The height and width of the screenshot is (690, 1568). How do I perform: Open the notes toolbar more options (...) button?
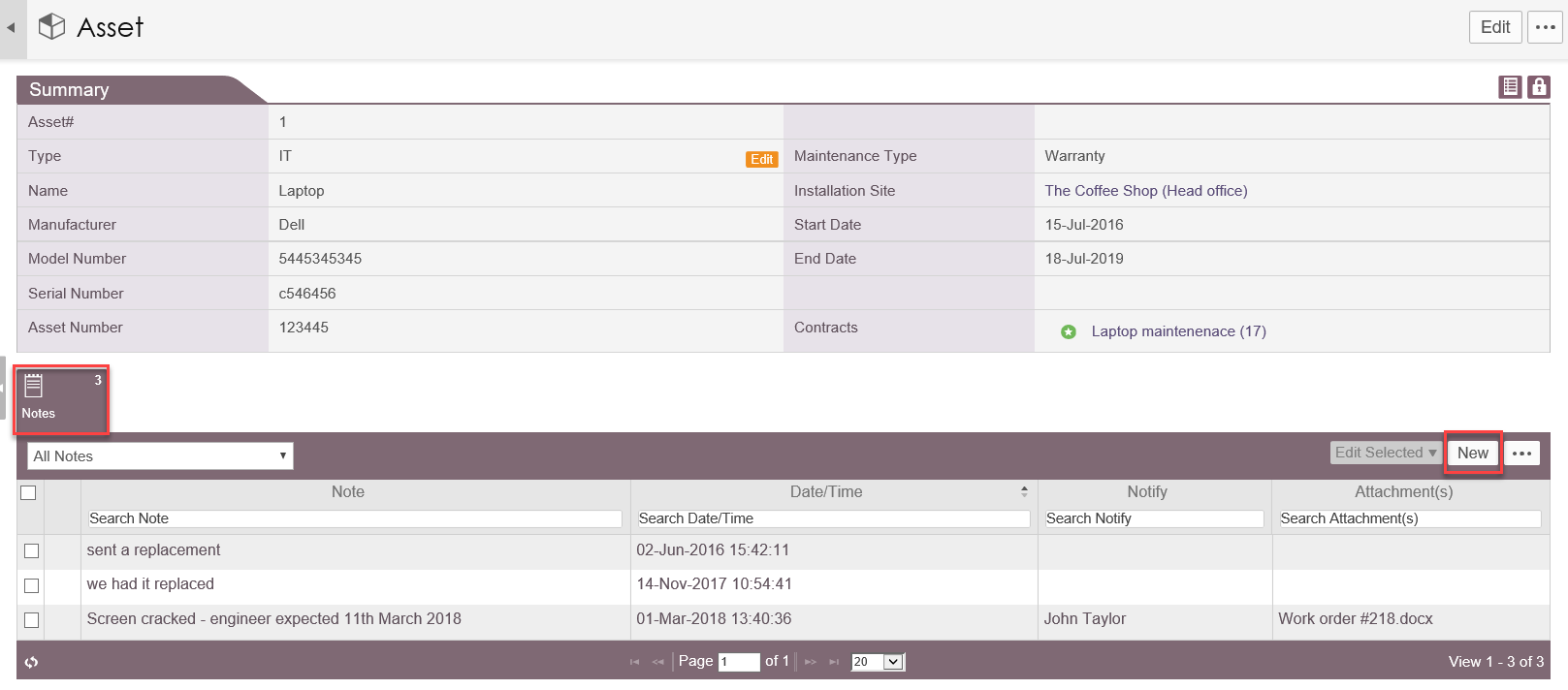(1521, 454)
